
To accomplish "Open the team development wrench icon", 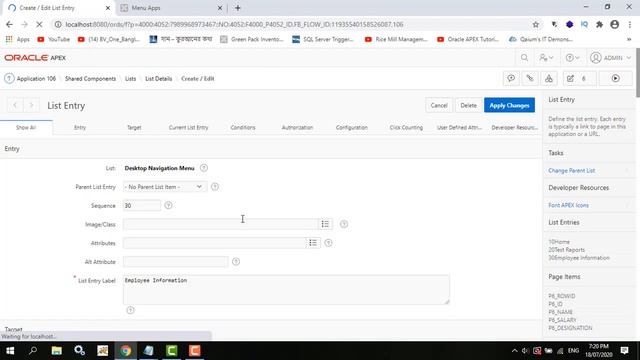I will point(530,78).
